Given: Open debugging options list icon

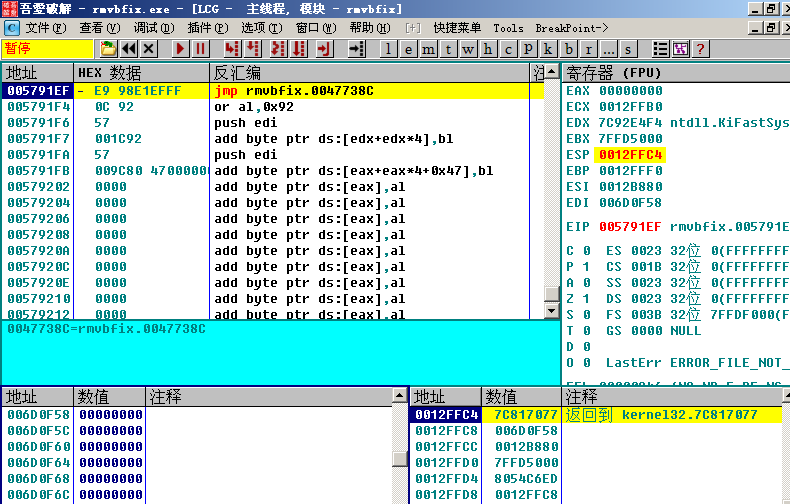Looking at the screenshot, I should pos(660,49).
